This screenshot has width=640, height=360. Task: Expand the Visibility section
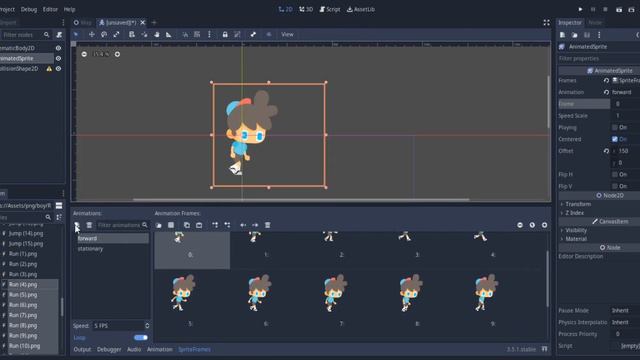(x=576, y=230)
